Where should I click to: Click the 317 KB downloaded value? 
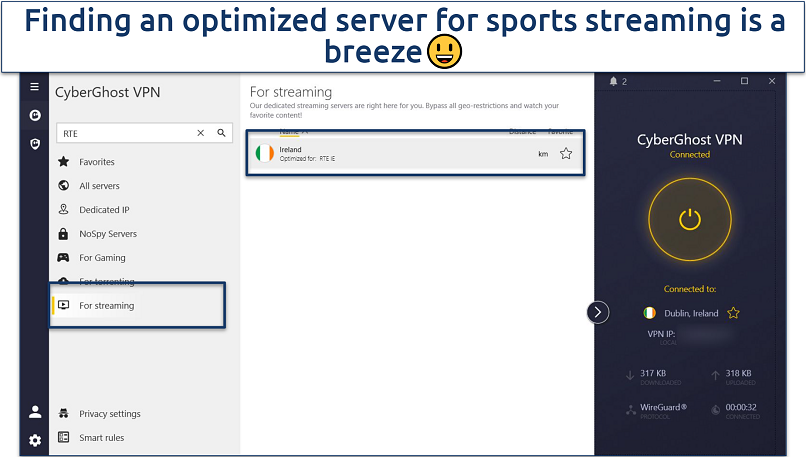pyautogui.click(x=653, y=373)
